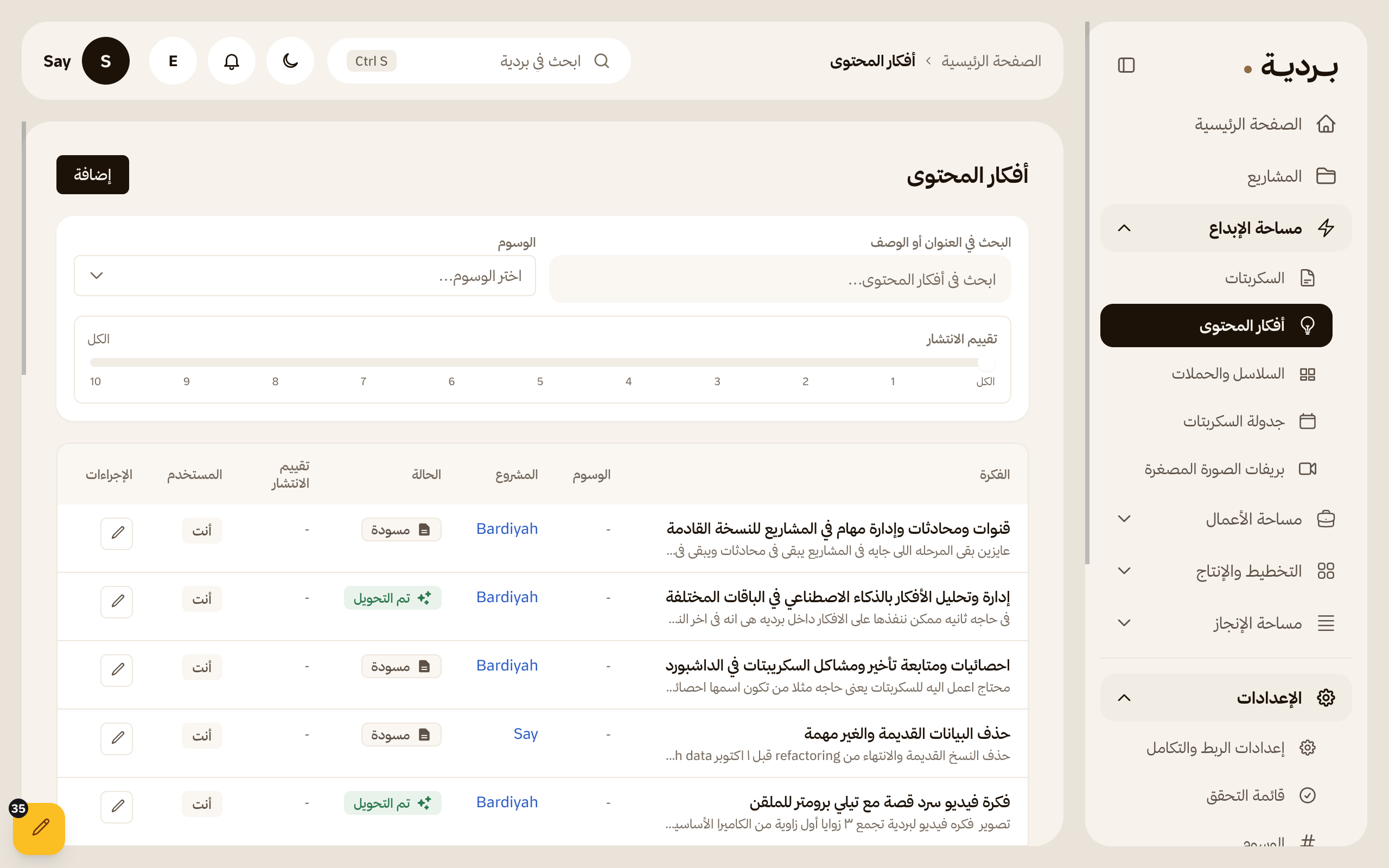
Task: Edit the idea 'حذف البيانات القديمة'
Action: (x=117, y=738)
